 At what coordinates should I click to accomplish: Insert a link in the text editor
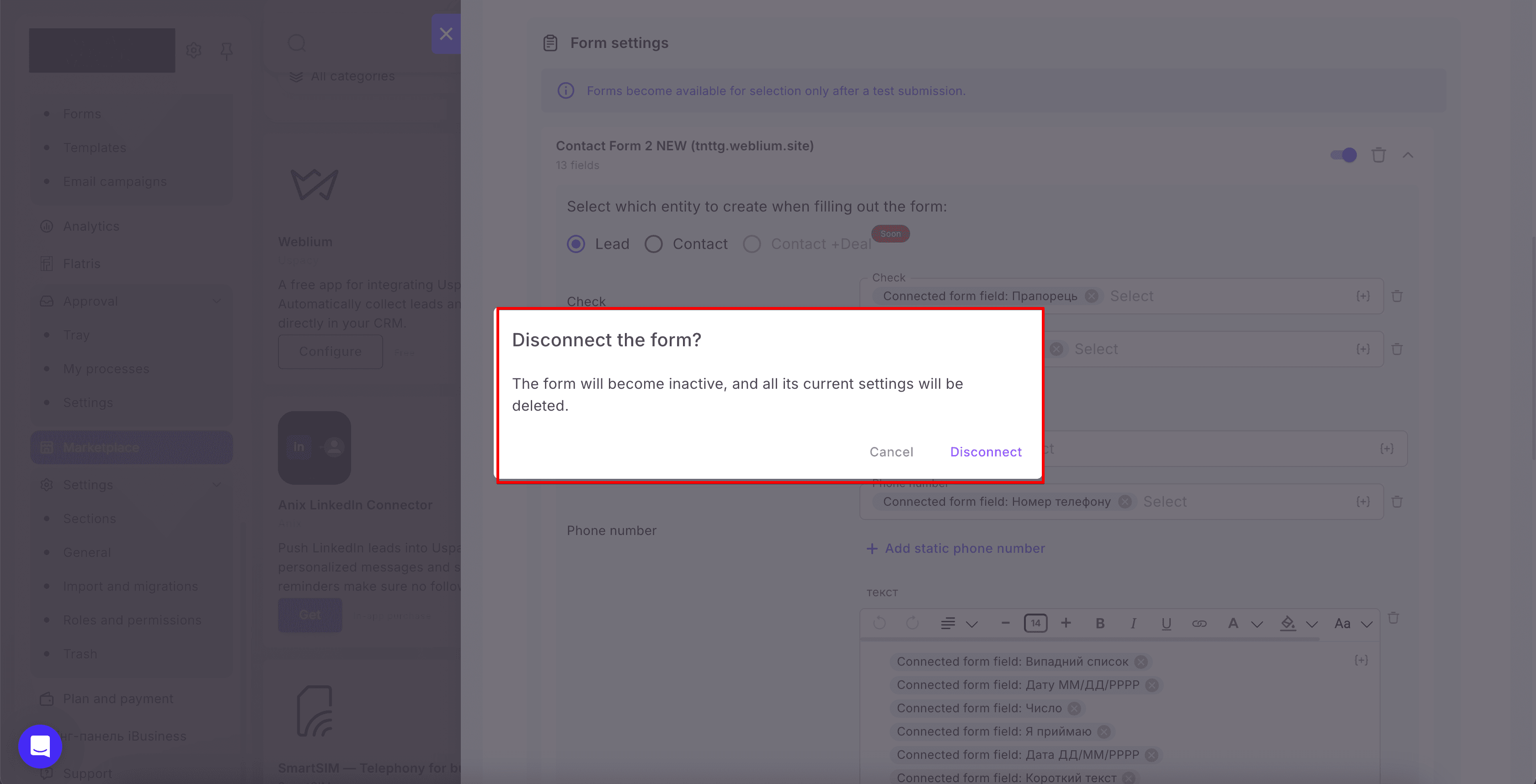1199,623
